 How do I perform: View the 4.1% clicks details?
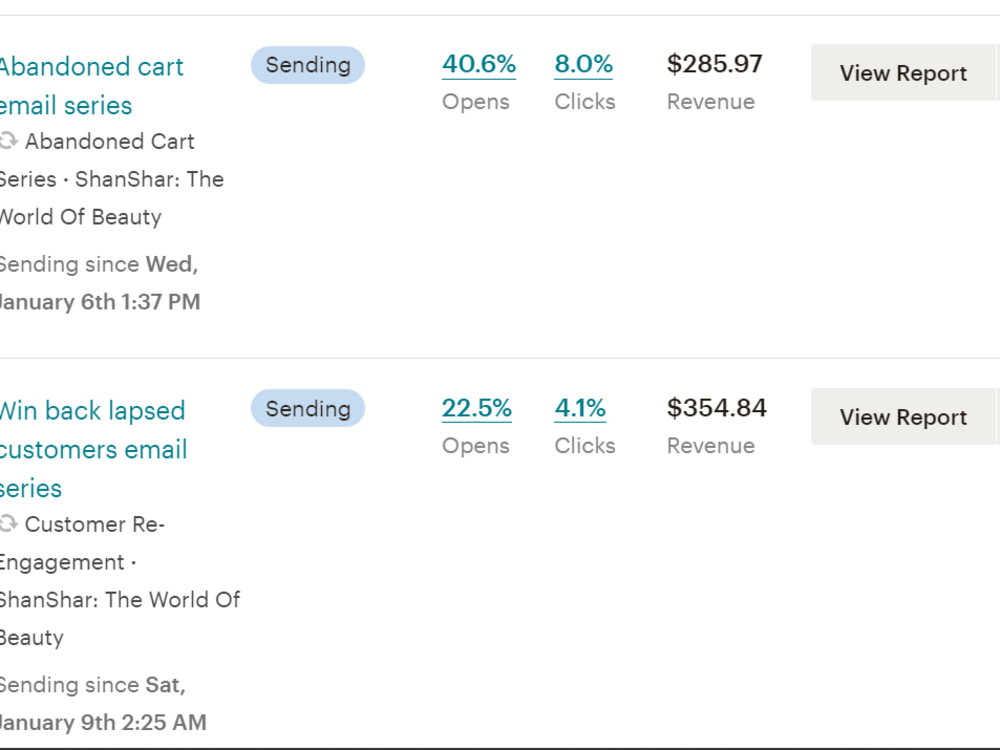point(580,408)
